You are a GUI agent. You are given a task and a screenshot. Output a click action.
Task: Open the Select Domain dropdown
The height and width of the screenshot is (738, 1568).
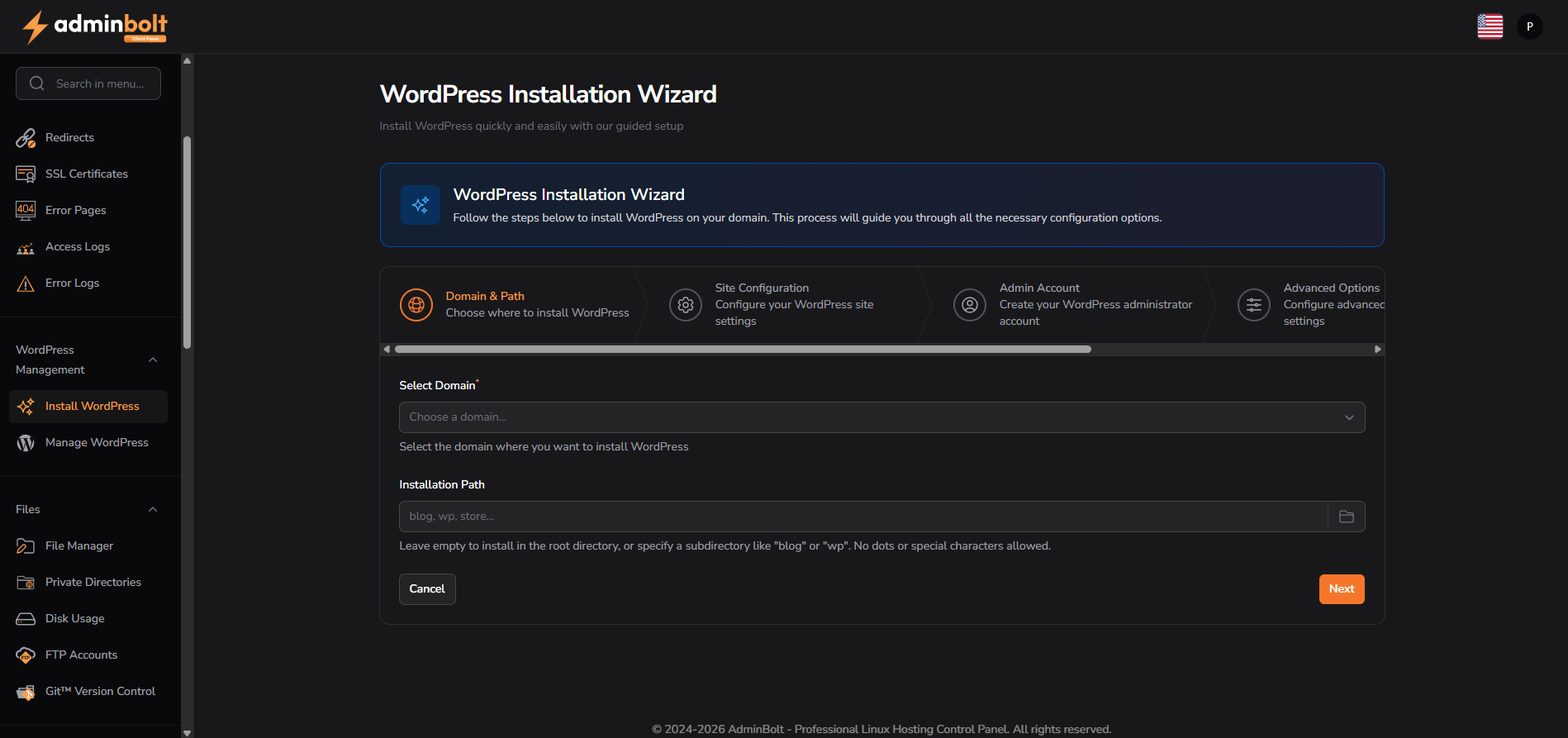pos(882,417)
